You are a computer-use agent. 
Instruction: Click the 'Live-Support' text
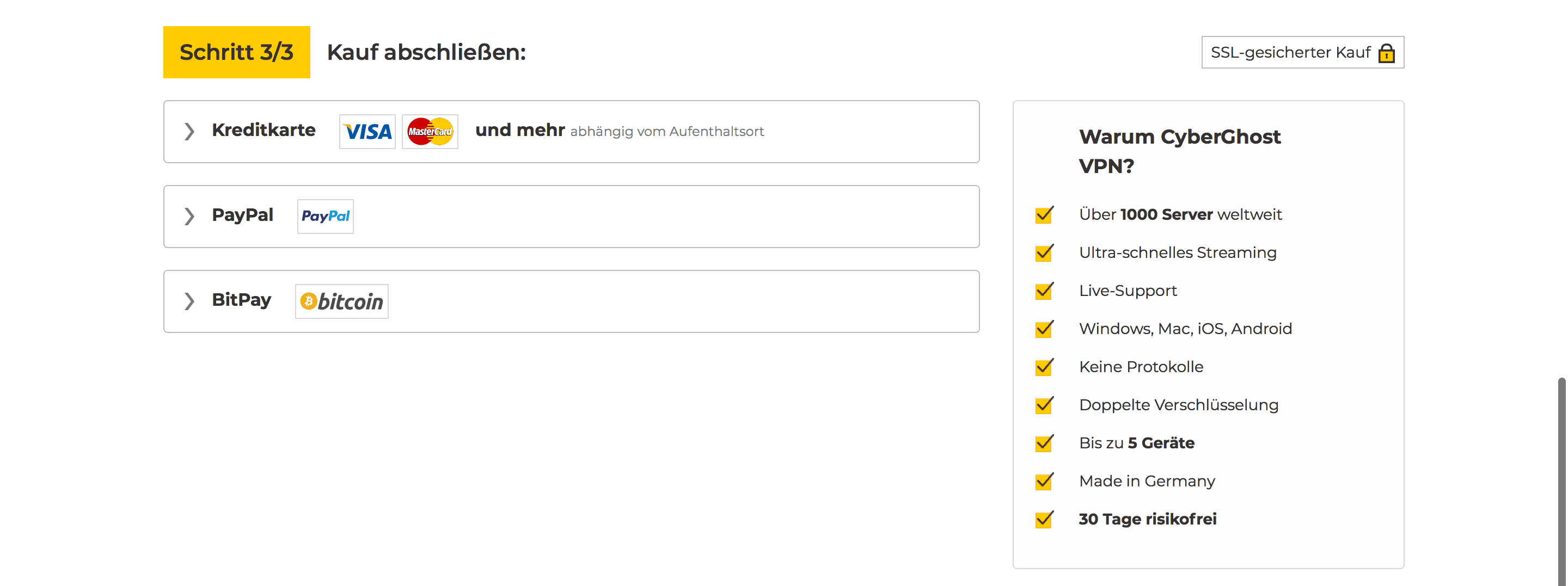pyautogui.click(x=1128, y=291)
